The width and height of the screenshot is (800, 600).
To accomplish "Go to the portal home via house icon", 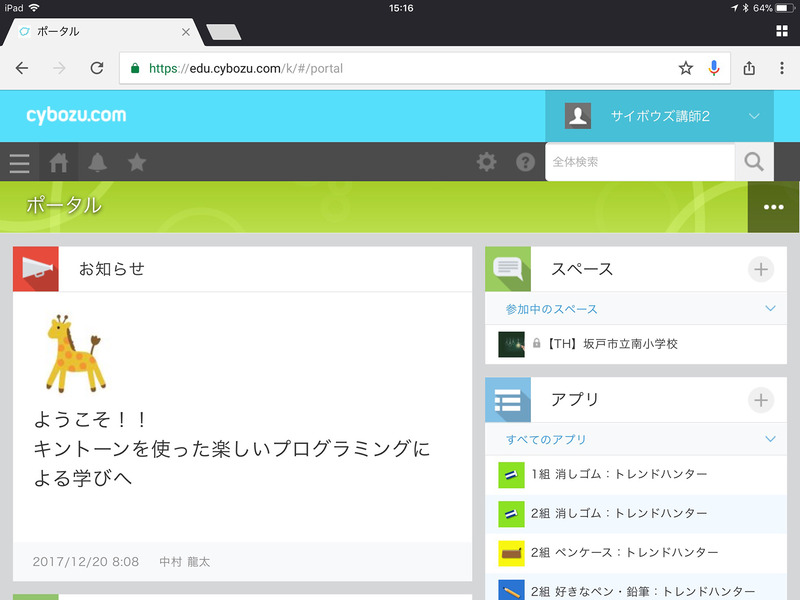I will click(58, 163).
